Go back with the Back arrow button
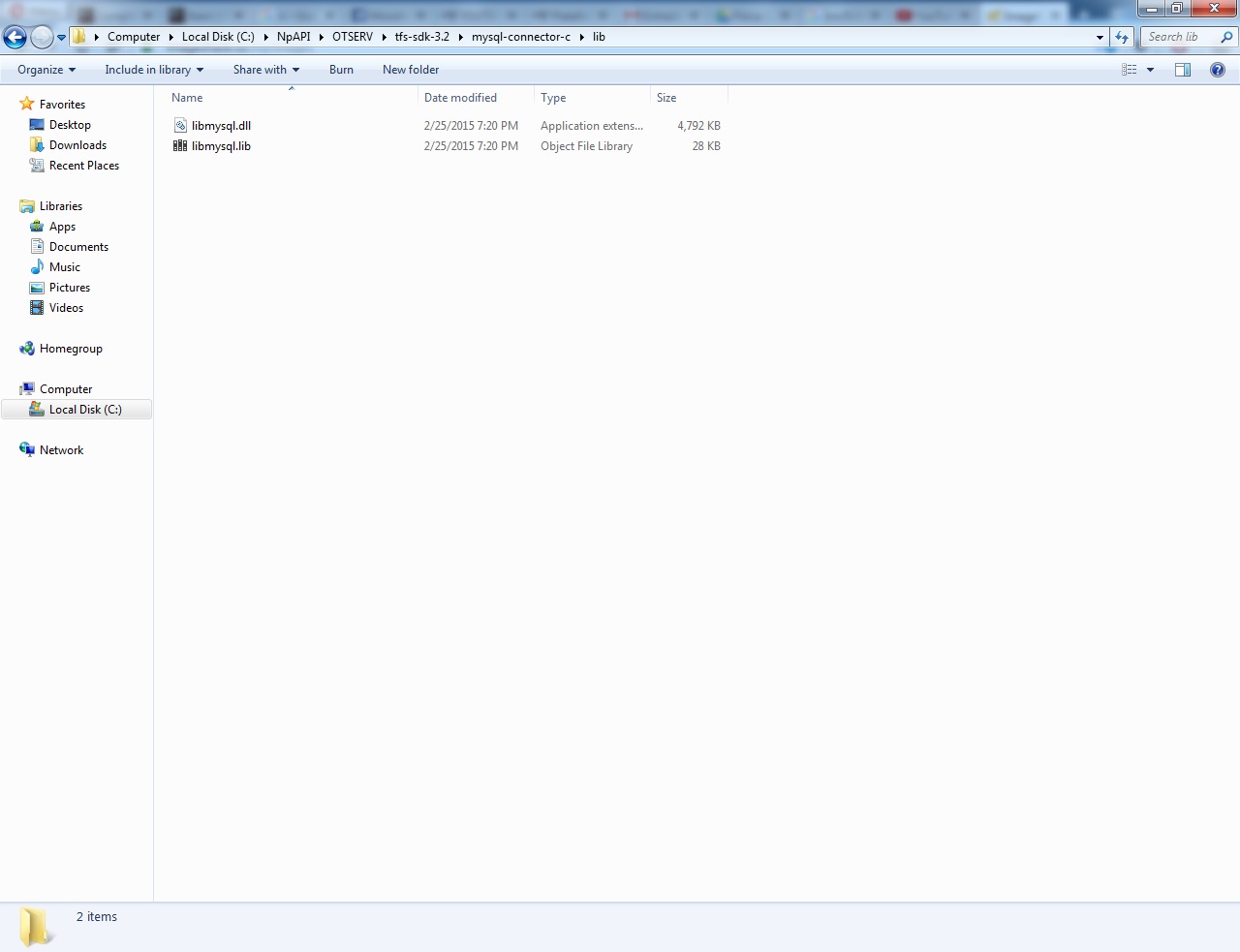Viewport: 1240px width, 952px height. [x=15, y=37]
